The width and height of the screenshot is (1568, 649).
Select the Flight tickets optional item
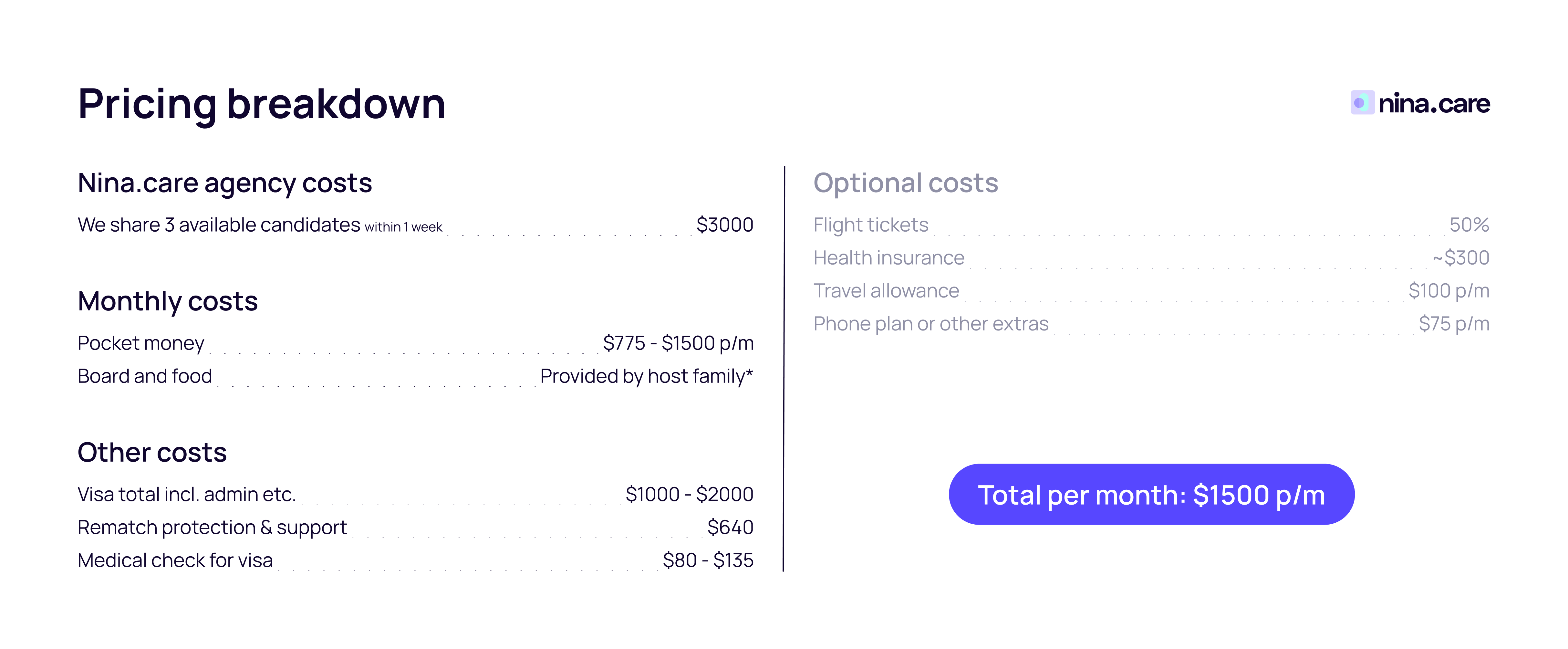[x=870, y=225]
